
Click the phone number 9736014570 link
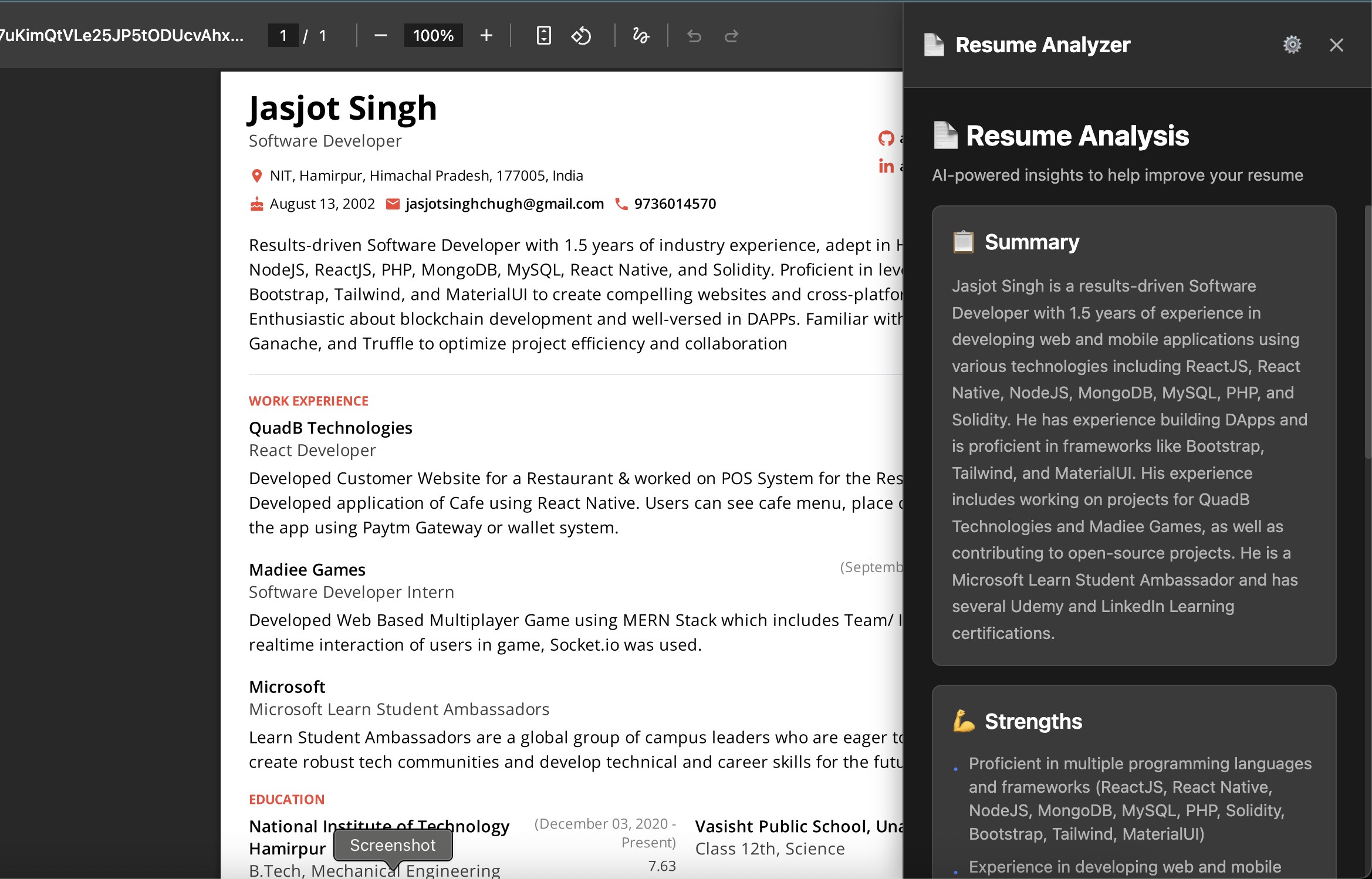coord(675,204)
